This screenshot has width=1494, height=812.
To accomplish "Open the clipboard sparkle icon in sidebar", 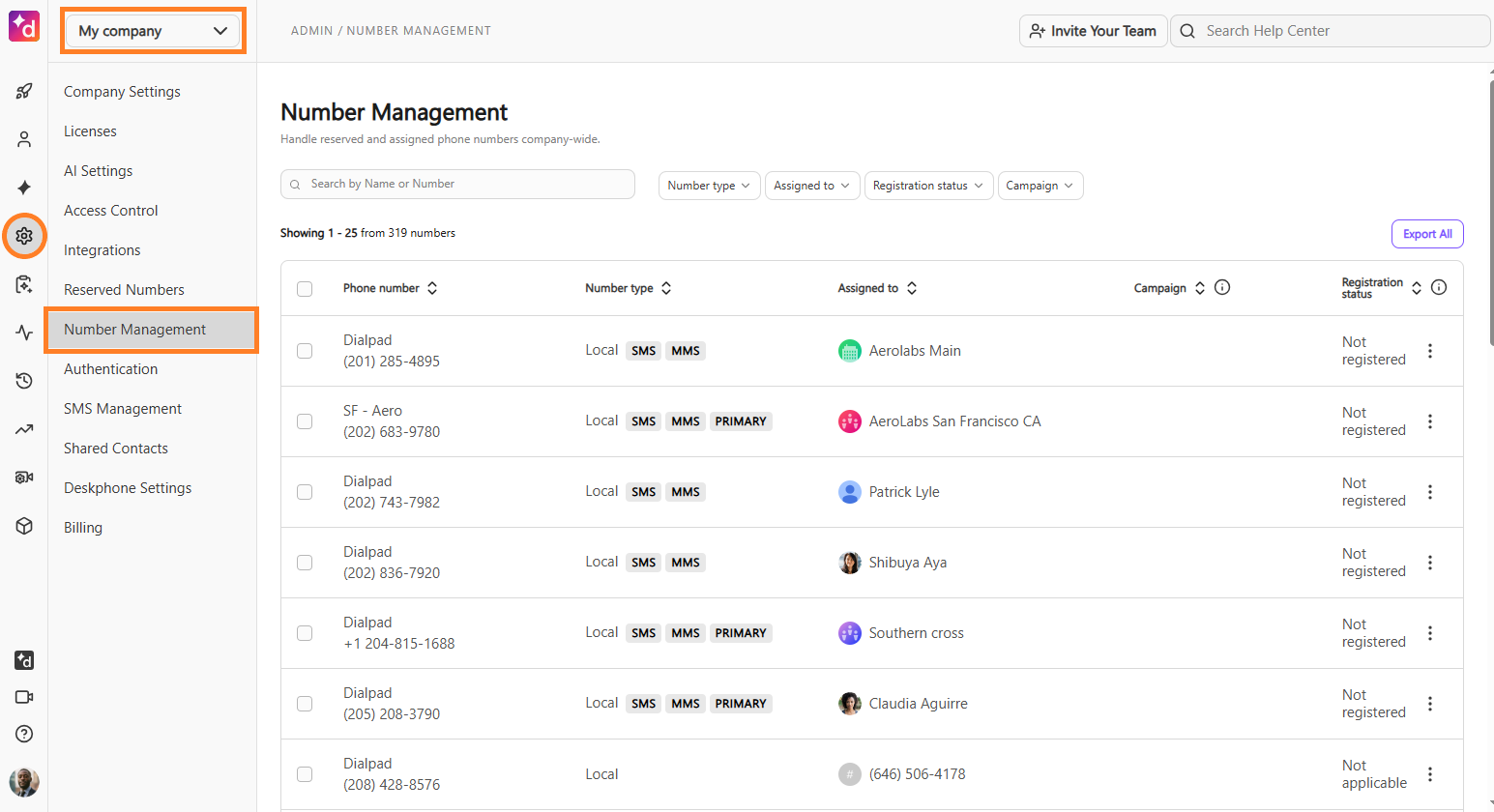I will pyautogui.click(x=24, y=284).
